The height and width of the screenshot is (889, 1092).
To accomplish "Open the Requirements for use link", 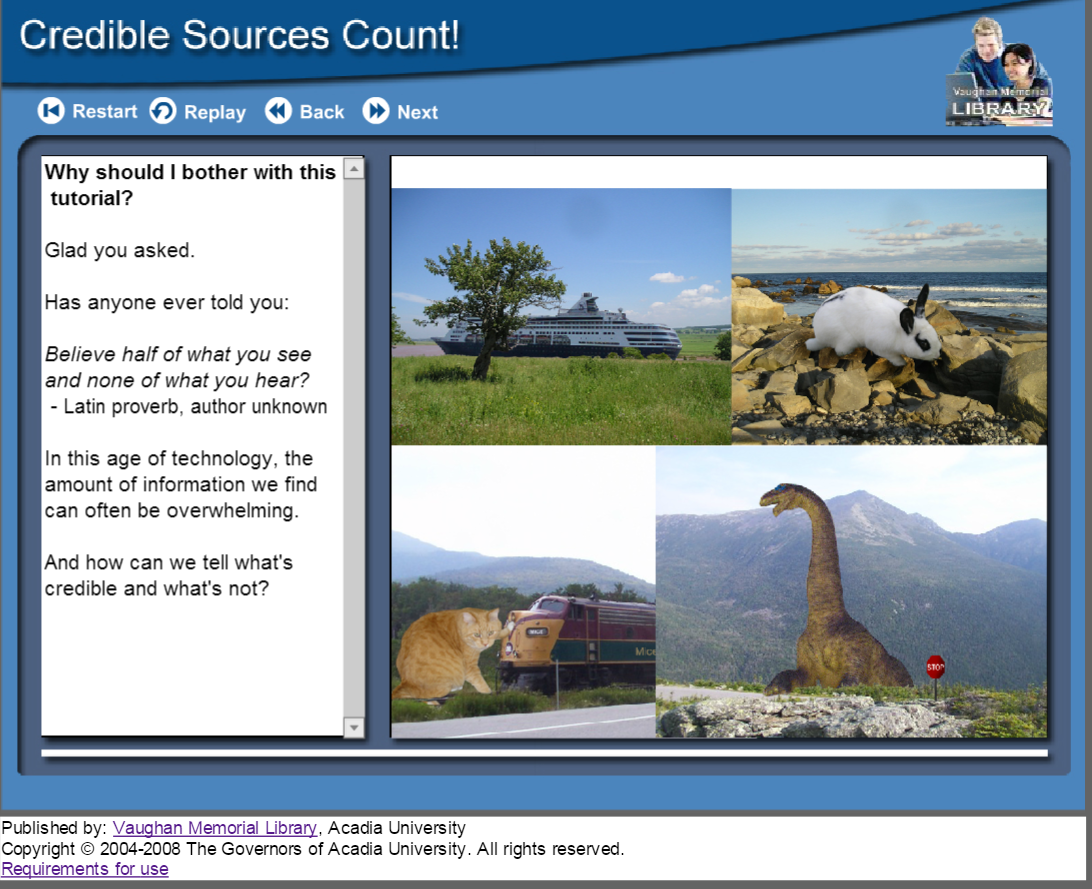I will pos(85,869).
